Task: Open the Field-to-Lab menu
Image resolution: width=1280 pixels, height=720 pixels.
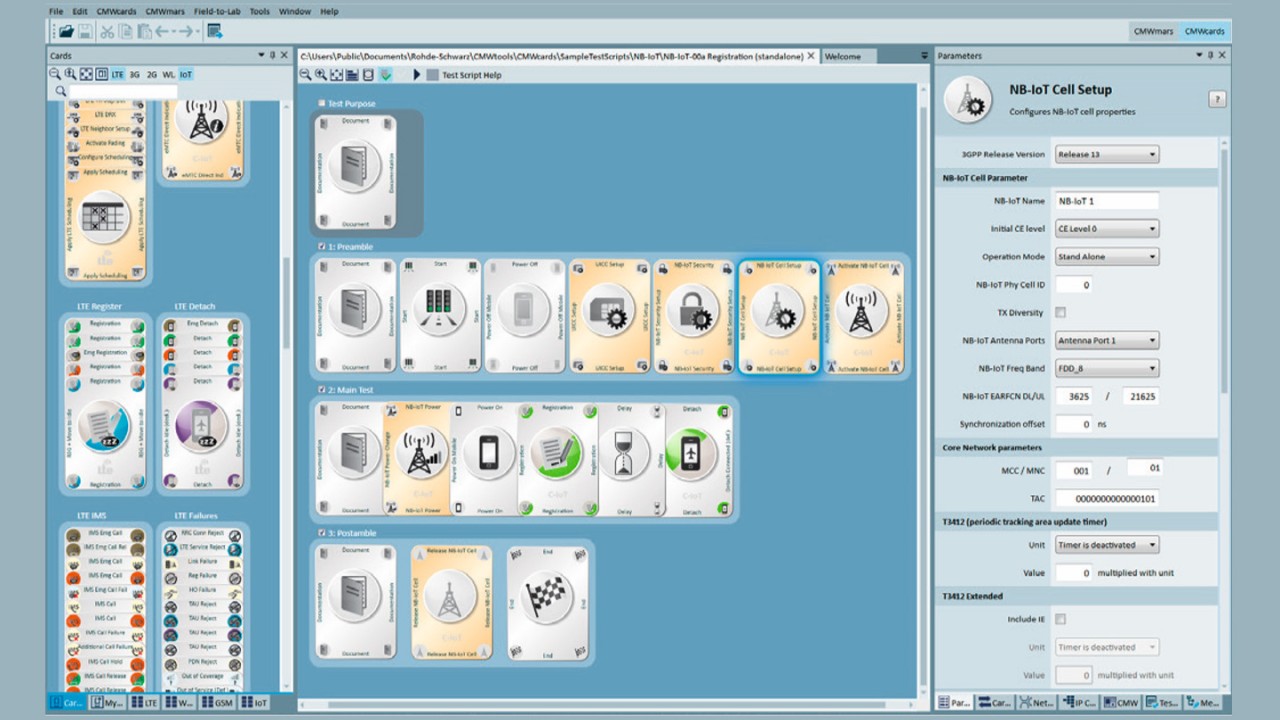Action: pyautogui.click(x=217, y=11)
